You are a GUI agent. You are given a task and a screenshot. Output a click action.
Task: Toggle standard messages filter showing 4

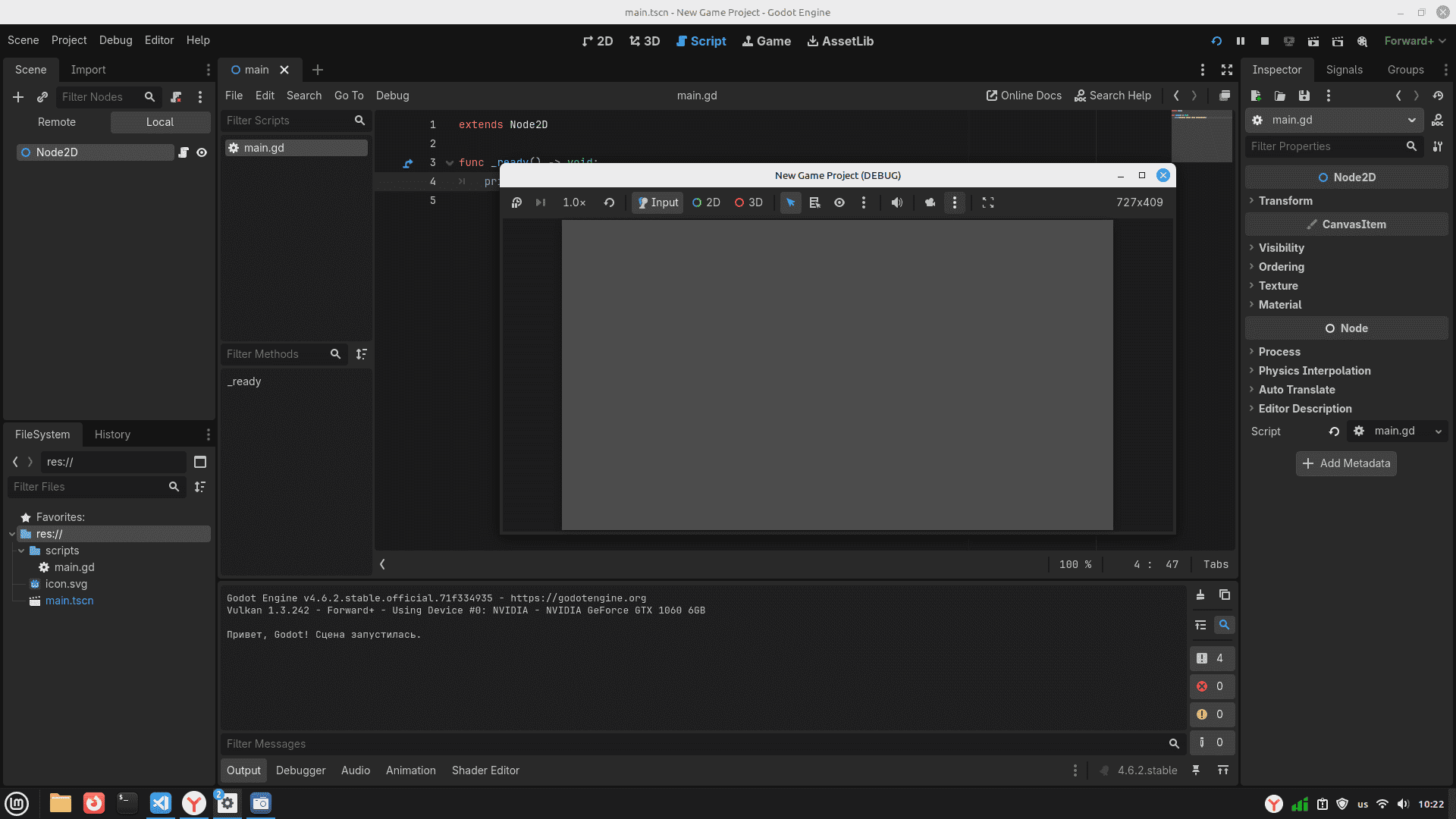(x=1212, y=658)
